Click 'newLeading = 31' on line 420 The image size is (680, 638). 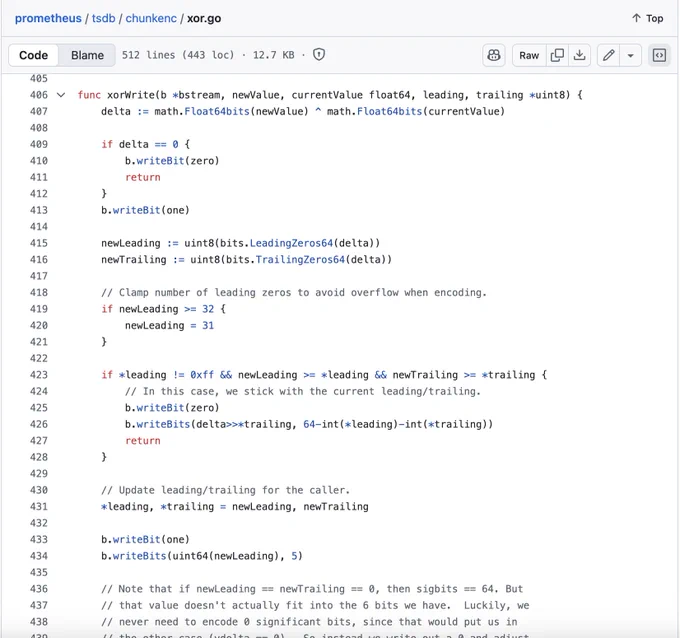tap(170, 326)
